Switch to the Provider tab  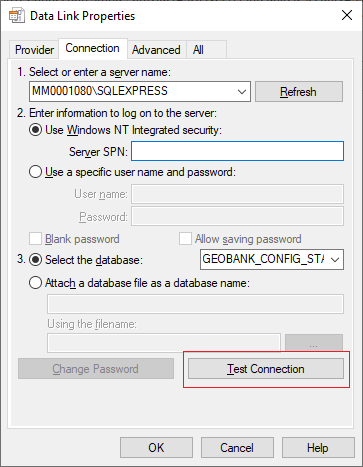34,50
